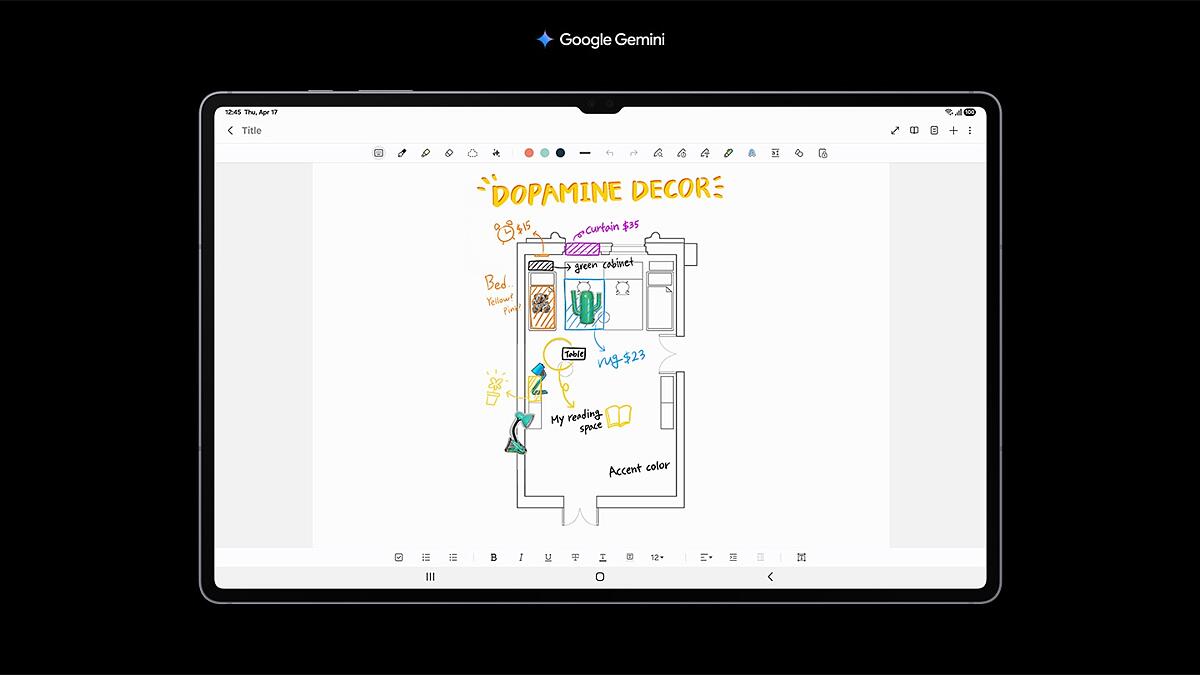Screen dimensions: 1200x675
Task: Insert a checkbox checklist item
Action: click(x=399, y=557)
